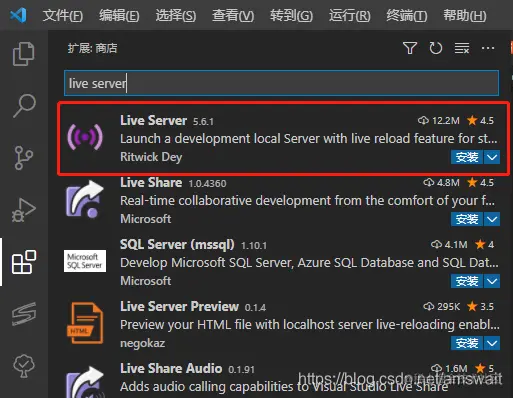Open the 查看(V) menu
The image size is (513, 398).
233,15
